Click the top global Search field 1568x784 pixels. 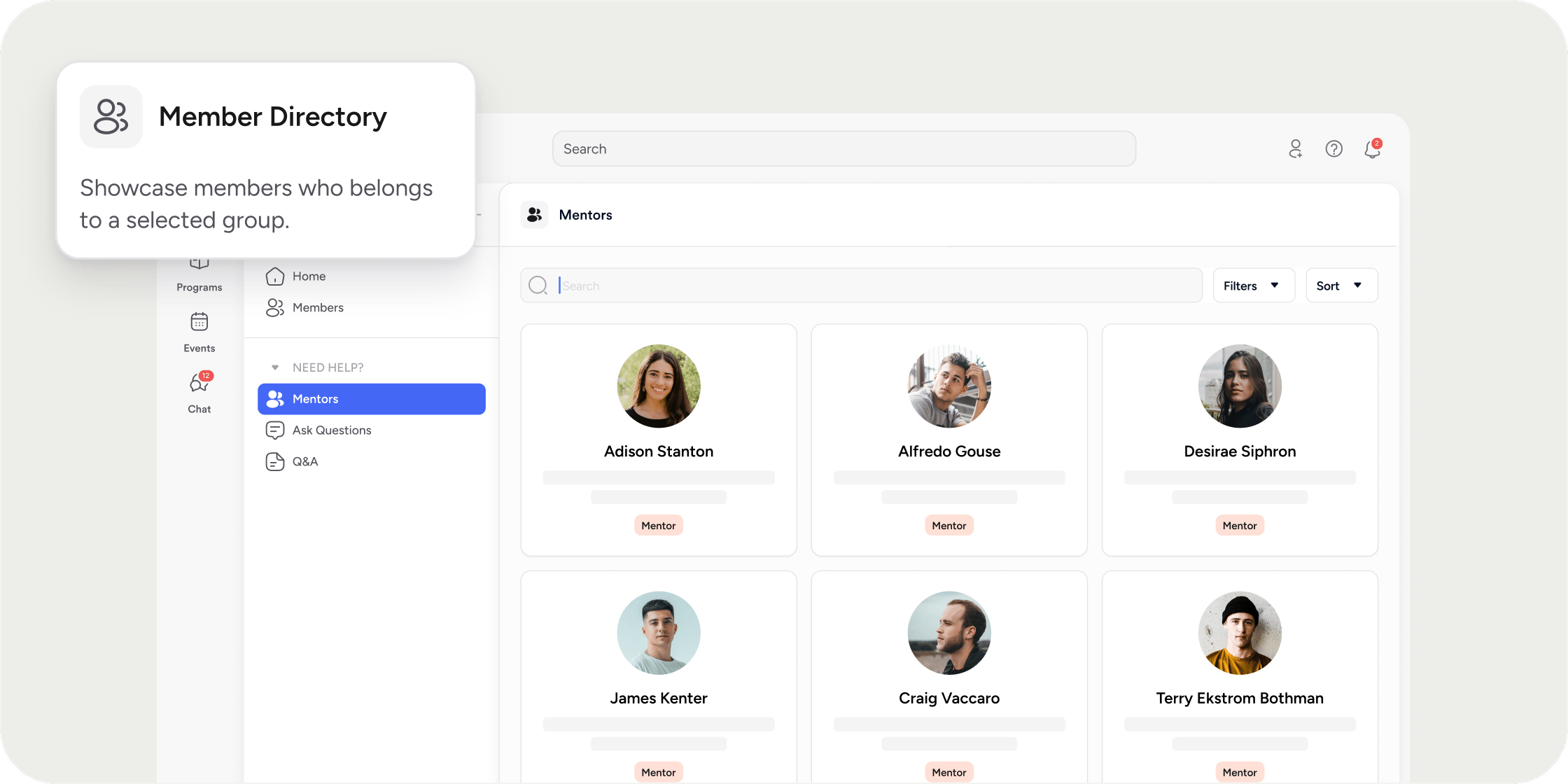pyautogui.click(x=843, y=148)
